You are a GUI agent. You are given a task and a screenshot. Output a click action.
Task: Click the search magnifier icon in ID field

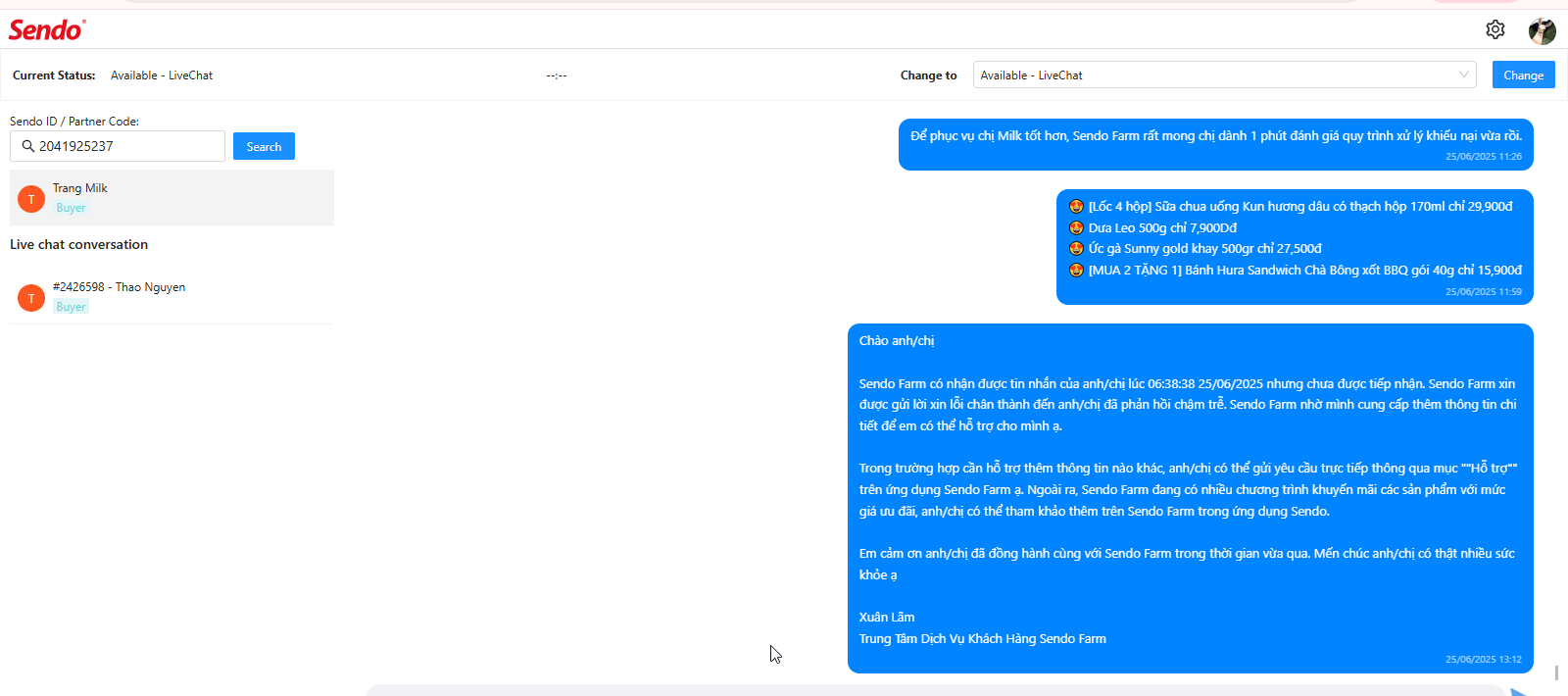(27, 146)
